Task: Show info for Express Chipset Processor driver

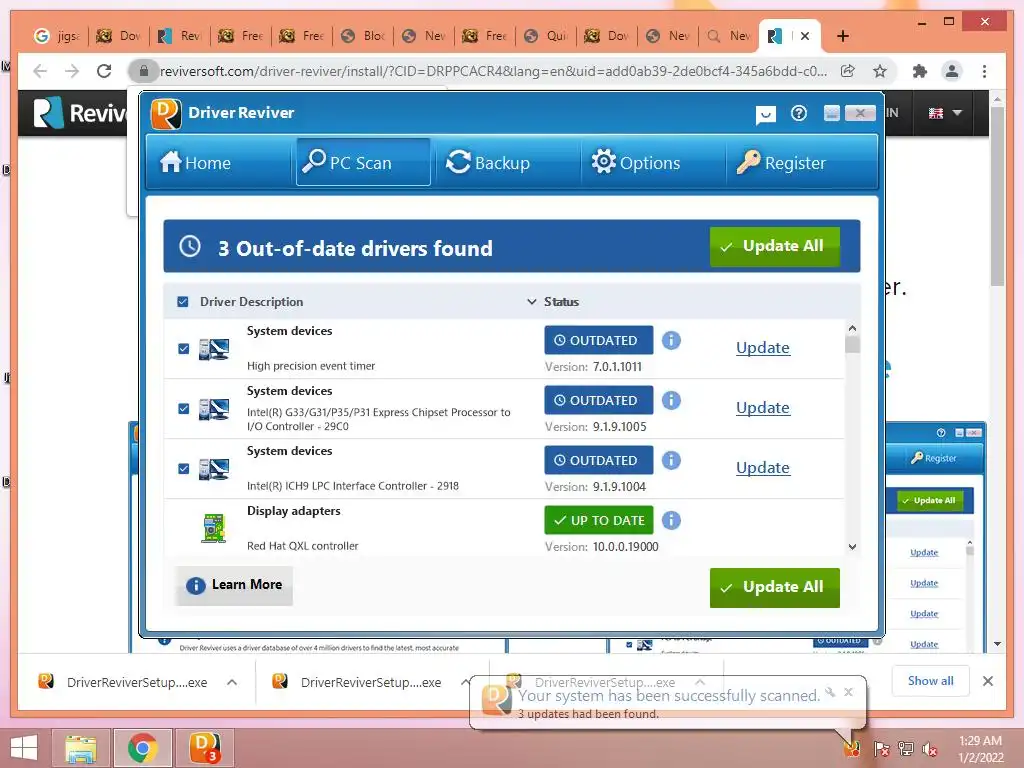Action: pyautogui.click(x=671, y=400)
